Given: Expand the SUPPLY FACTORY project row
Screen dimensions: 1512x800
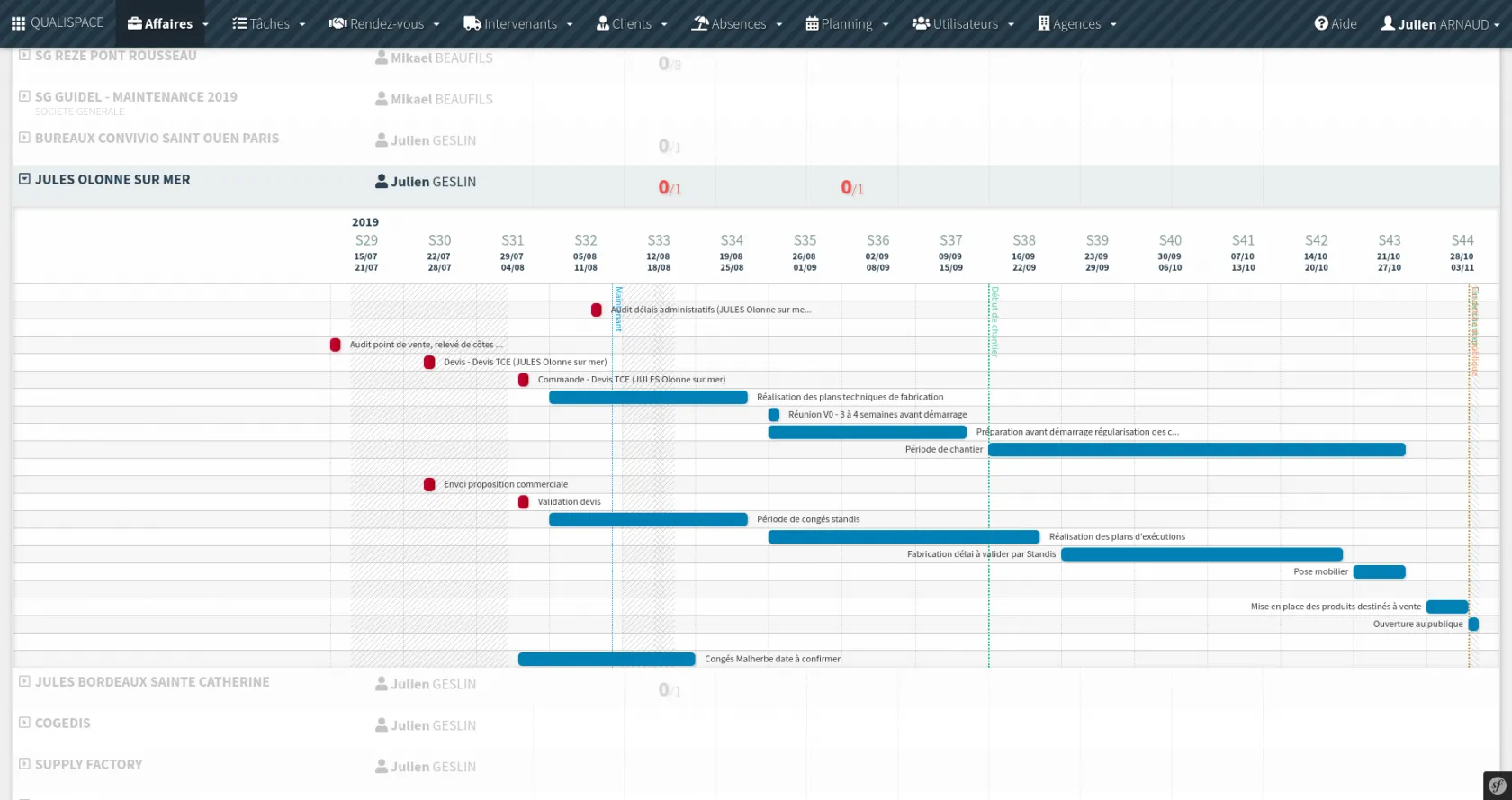Looking at the screenshot, I should click(x=24, y=764).
